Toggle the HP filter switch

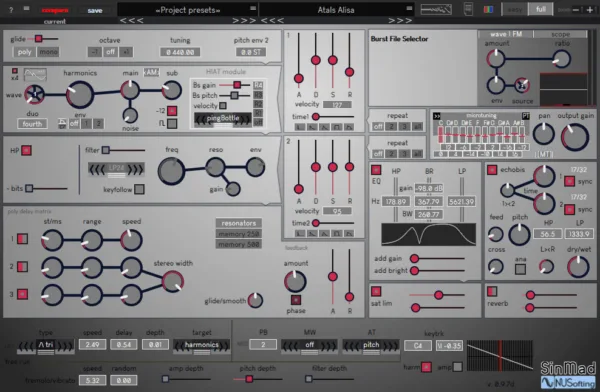[26, 150]
